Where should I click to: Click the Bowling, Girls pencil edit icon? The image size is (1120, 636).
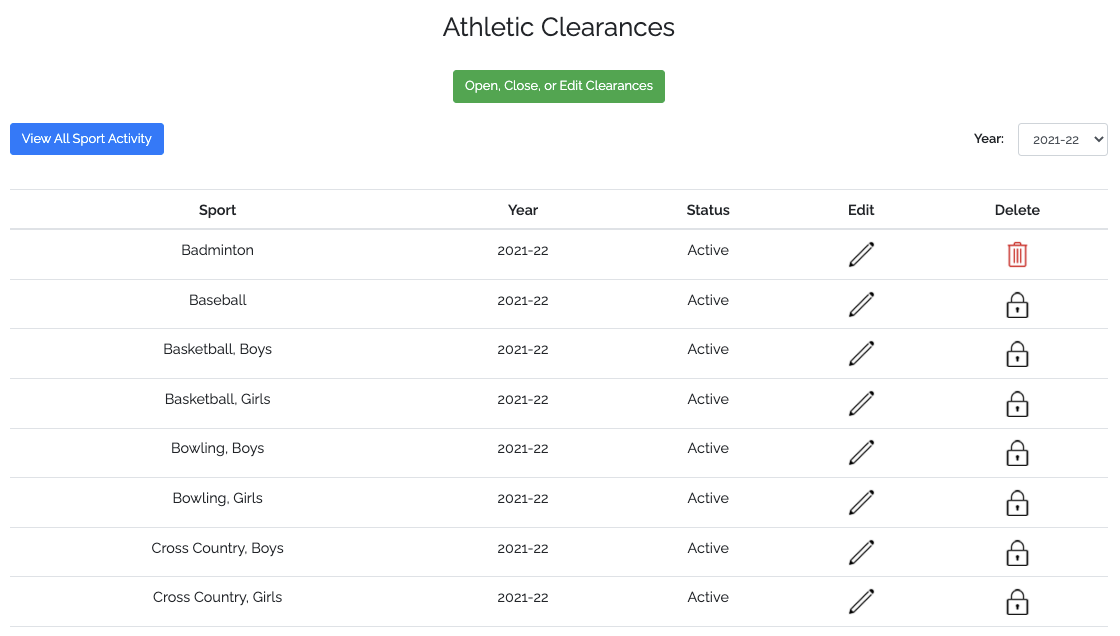pos(861,502)
